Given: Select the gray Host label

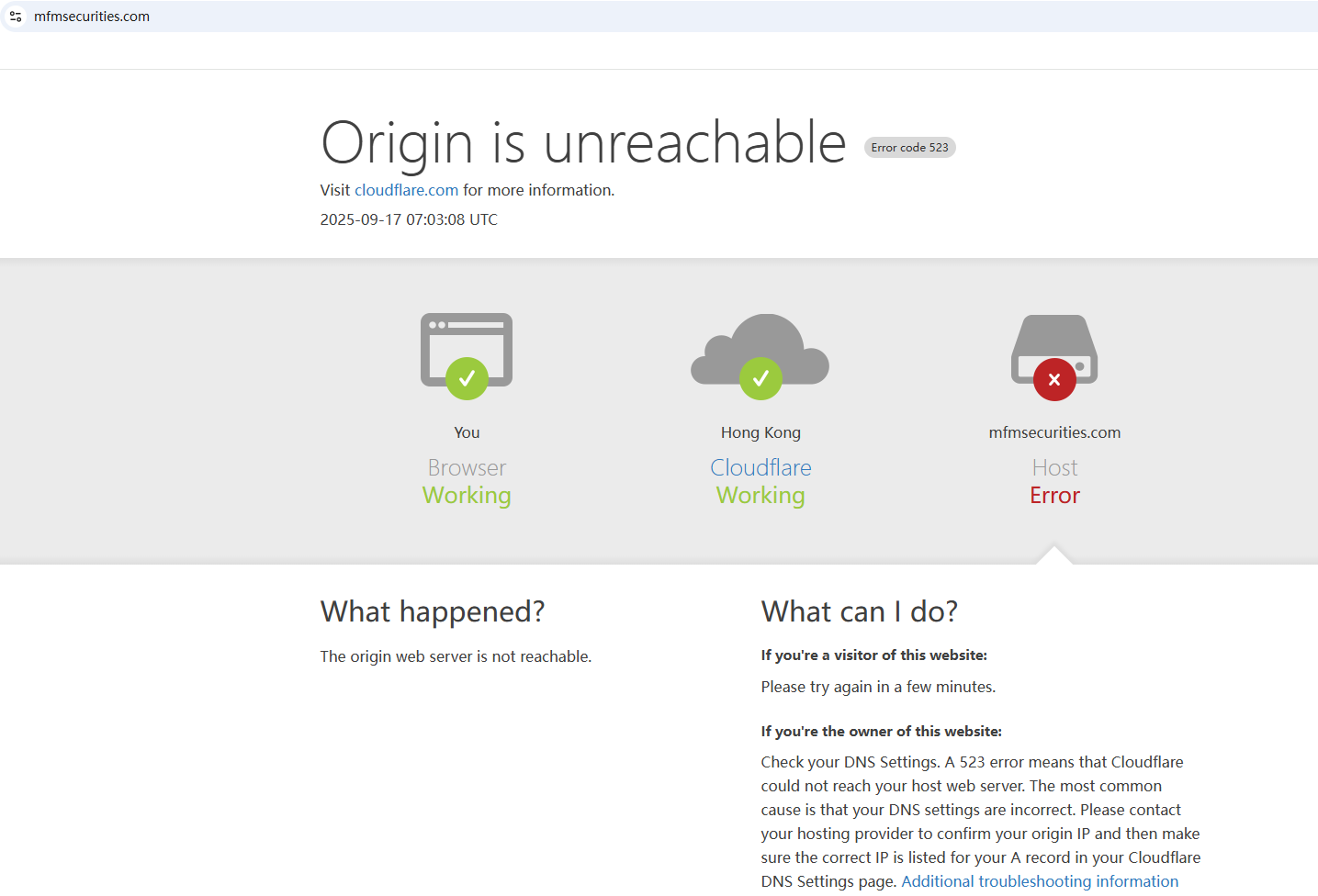Looking at the screenshot, I should tap(1054, 467).
